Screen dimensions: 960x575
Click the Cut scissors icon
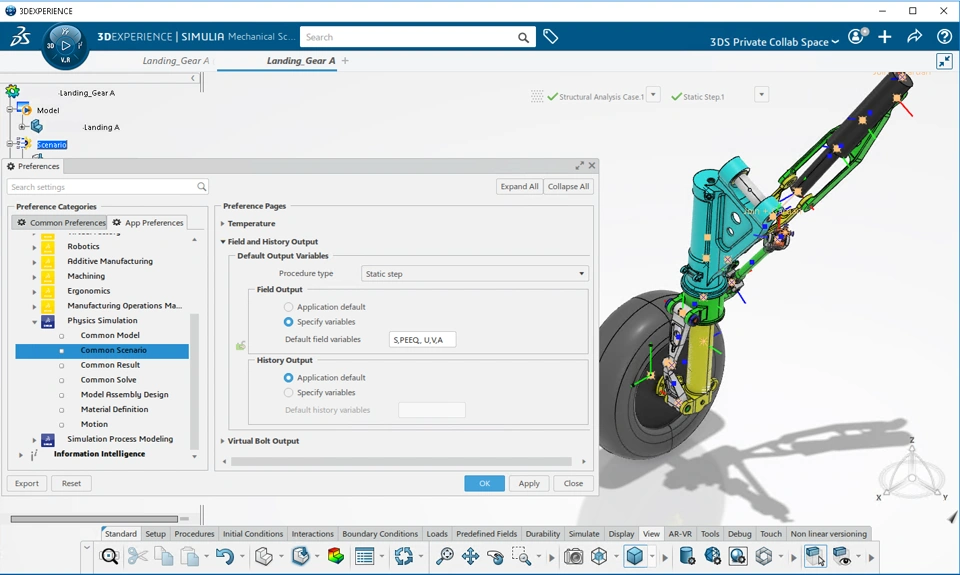click(x=138, y=556)
